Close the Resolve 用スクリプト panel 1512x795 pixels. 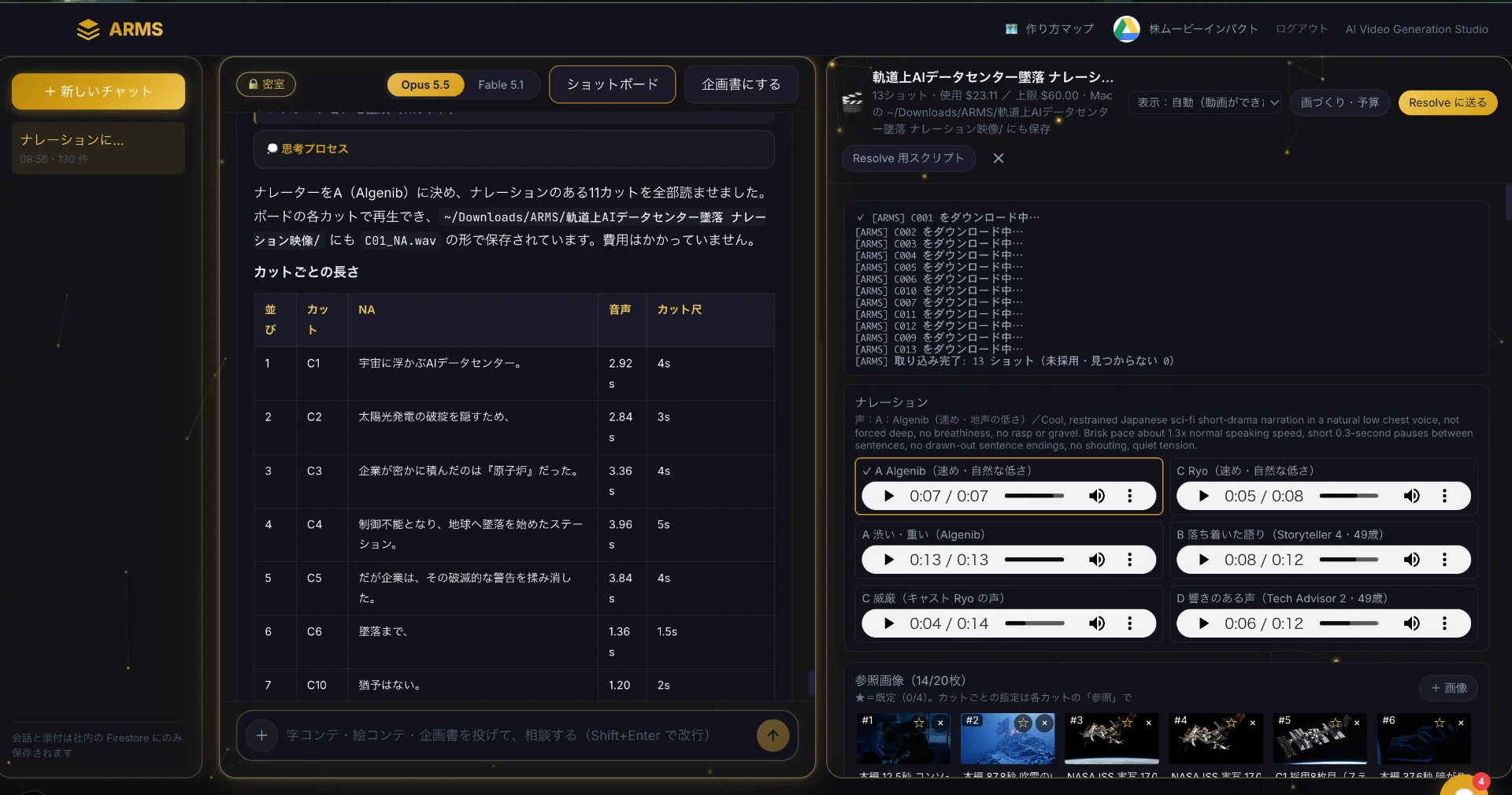[x=999, y=158]
